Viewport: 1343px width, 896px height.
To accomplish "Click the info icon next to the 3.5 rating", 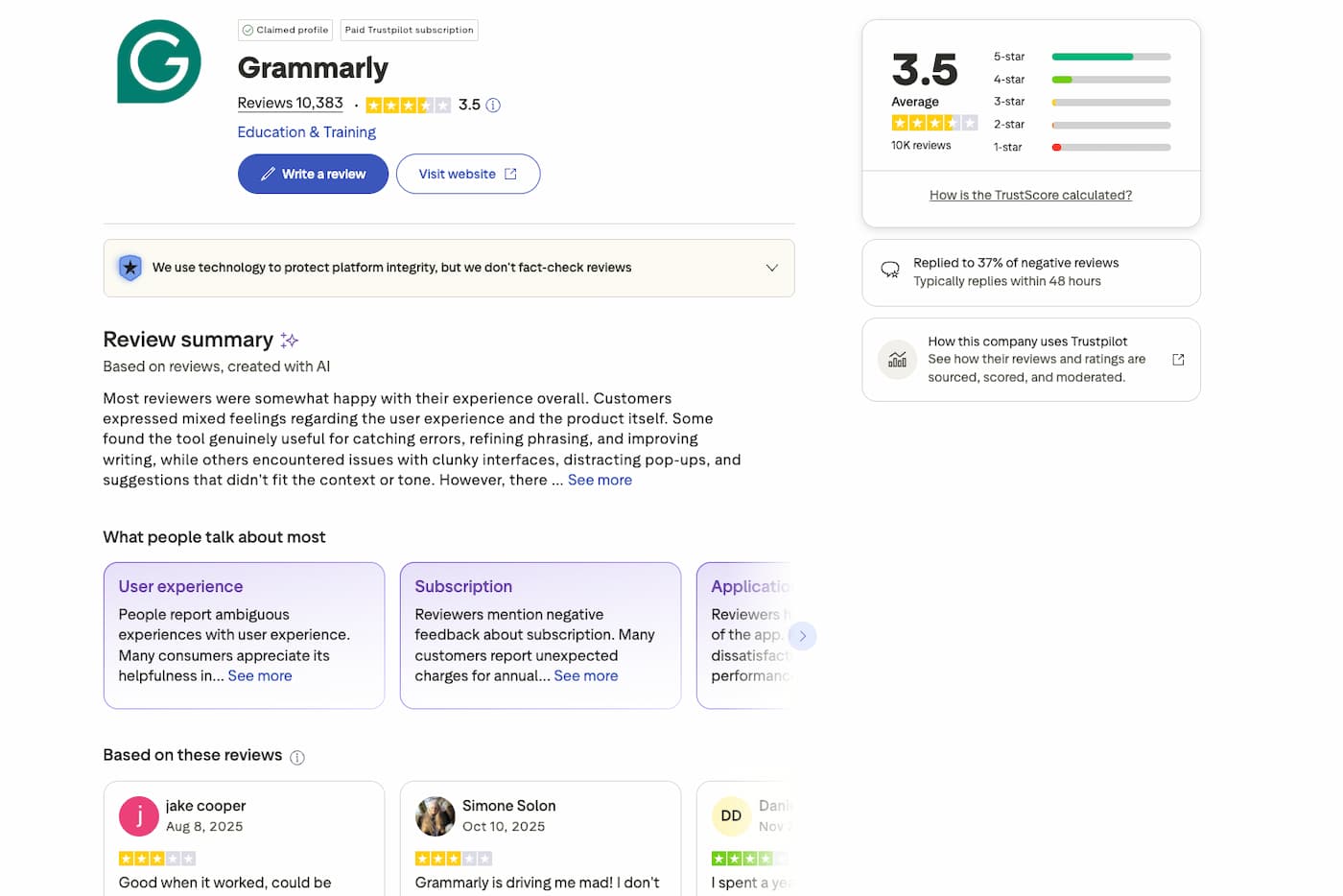I will [x=493, y=105].
